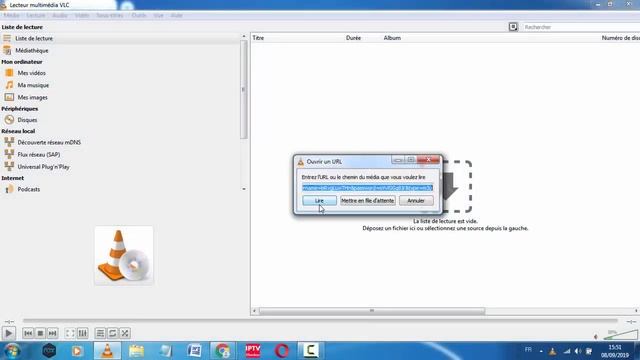The height and width of the screenshot is (360, 640).
Task: Open Ma musique in the sidebar
Action: (33, 85)
